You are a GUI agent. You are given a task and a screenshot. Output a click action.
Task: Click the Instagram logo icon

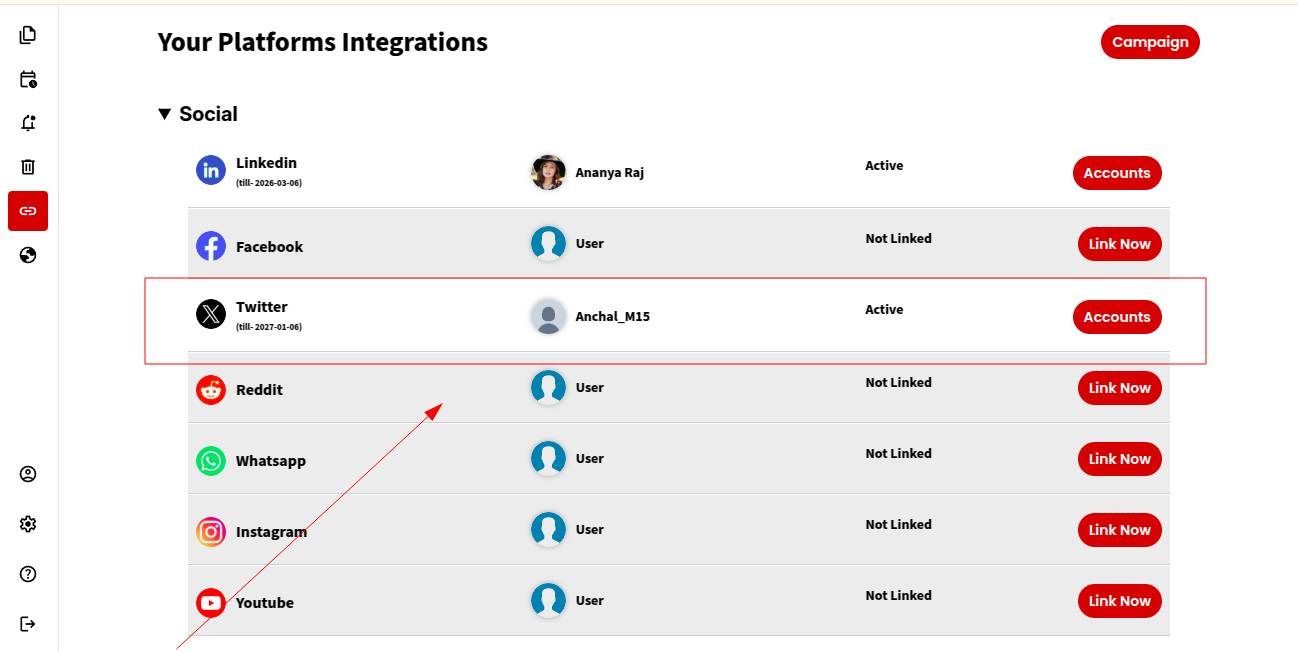pos(211,531)
